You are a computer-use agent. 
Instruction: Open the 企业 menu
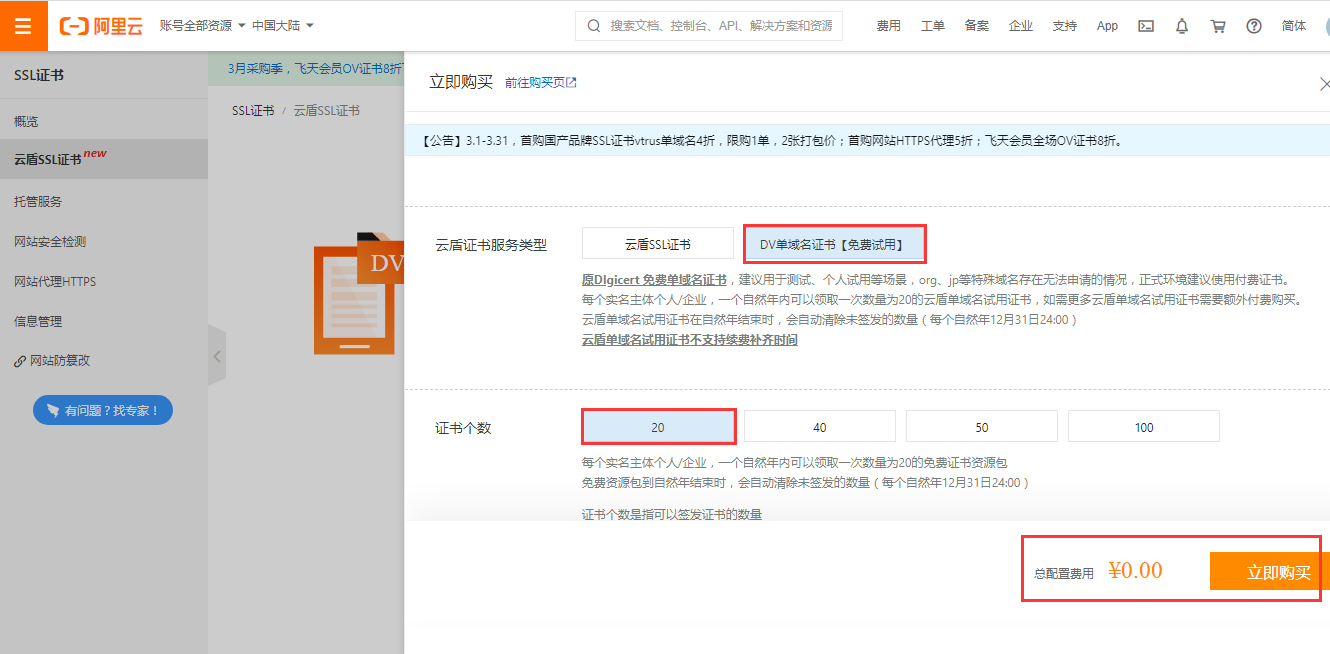pos(1020,26)
